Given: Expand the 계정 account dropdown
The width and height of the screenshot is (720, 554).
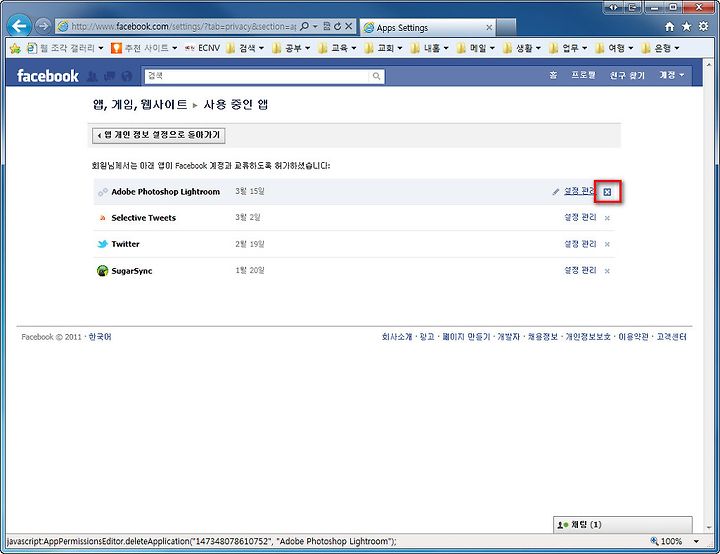Looking at the screenshot, I should (672, 75).
